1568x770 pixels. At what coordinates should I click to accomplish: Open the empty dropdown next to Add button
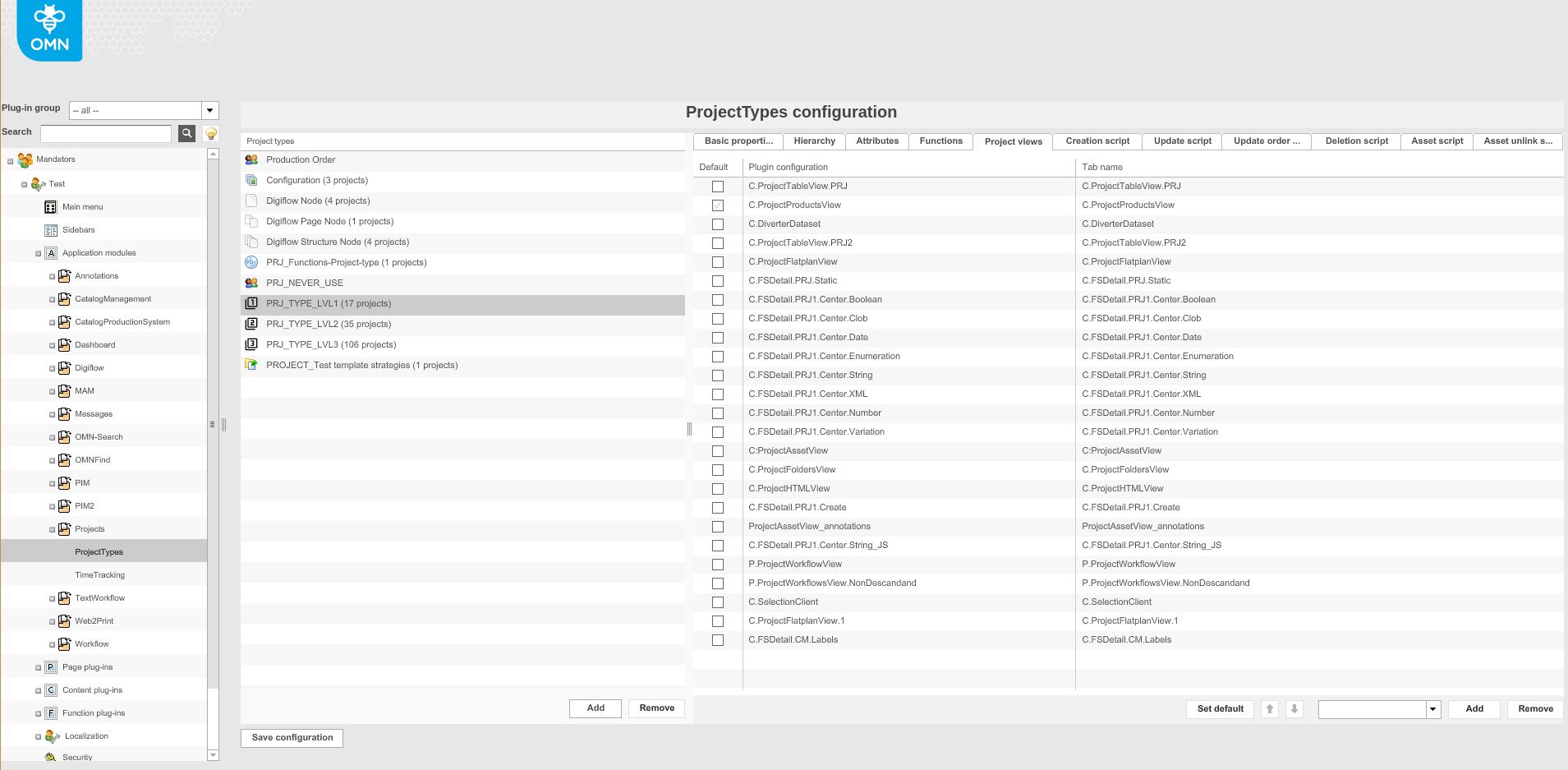point(1432,708)
